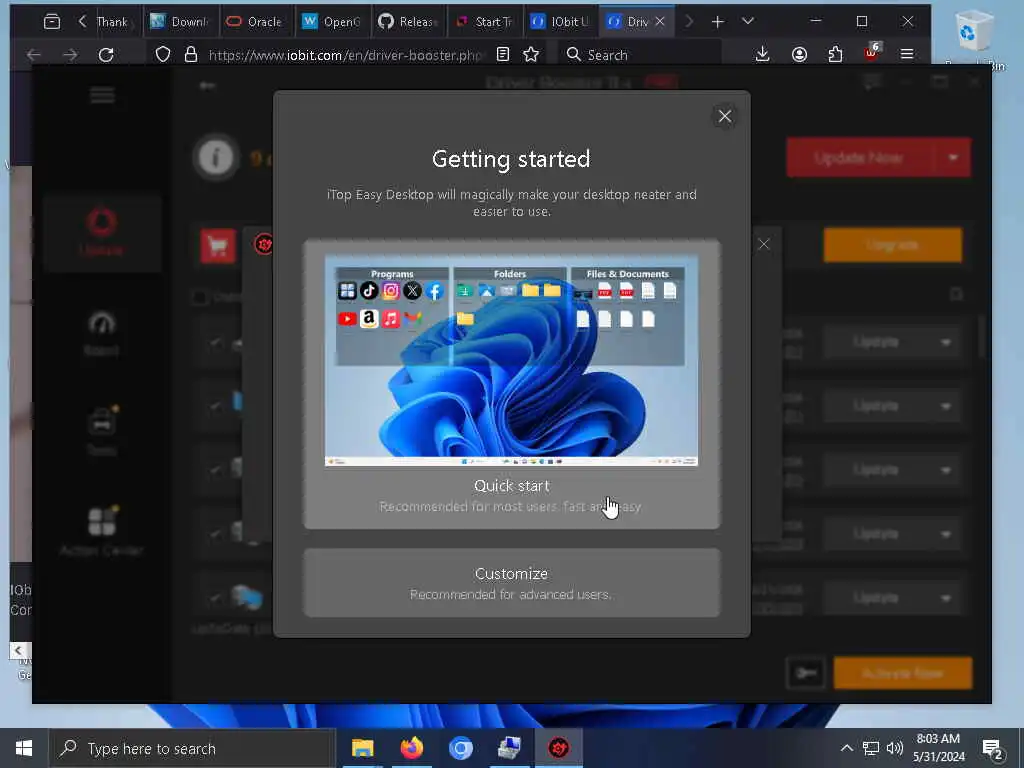Viewport: 1024px width, 768px height.
Task: Click the site security padlock icon
Action: [191, 54]
